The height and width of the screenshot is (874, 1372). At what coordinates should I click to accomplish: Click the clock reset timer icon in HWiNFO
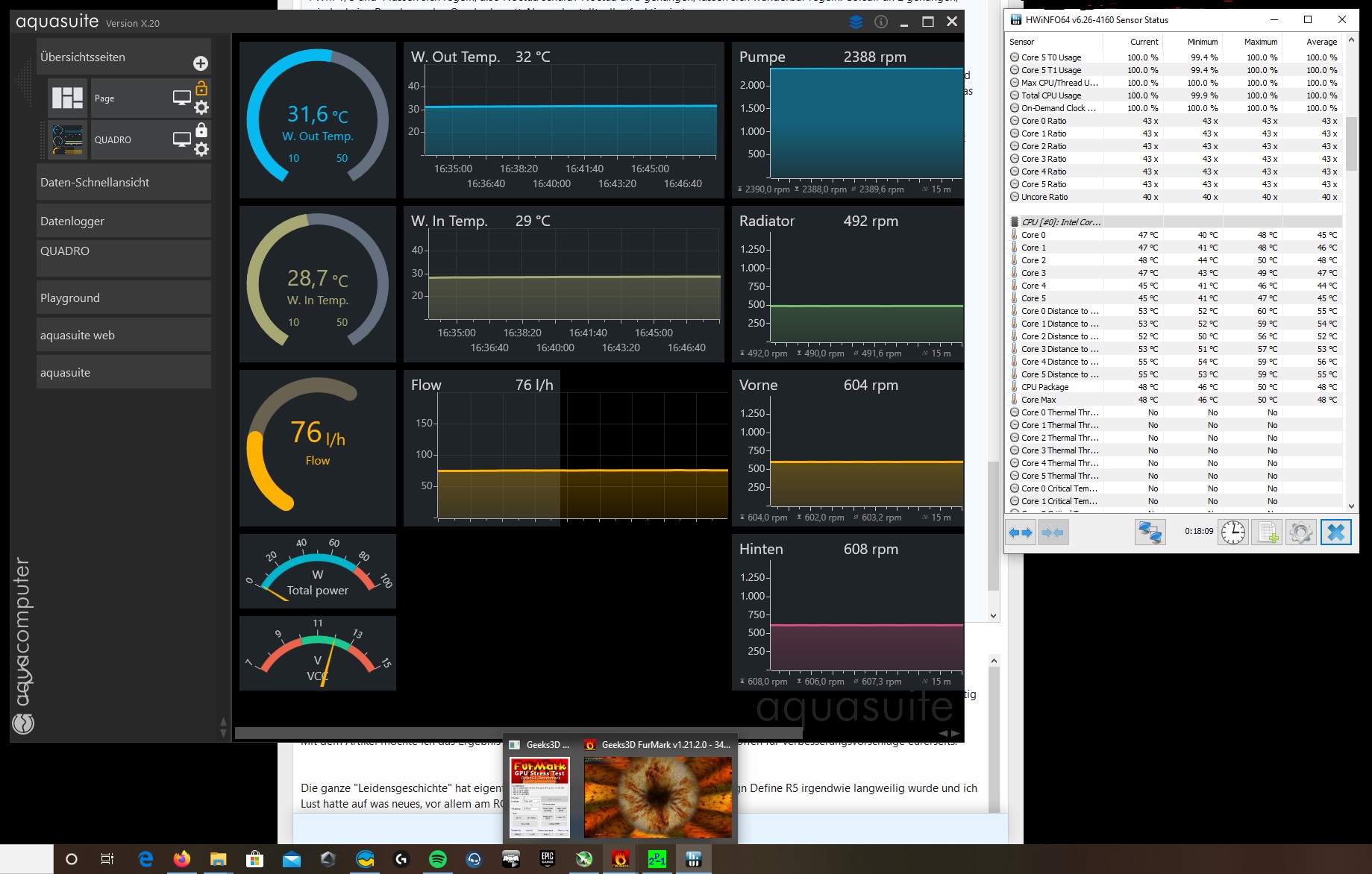coord(1233,532)
